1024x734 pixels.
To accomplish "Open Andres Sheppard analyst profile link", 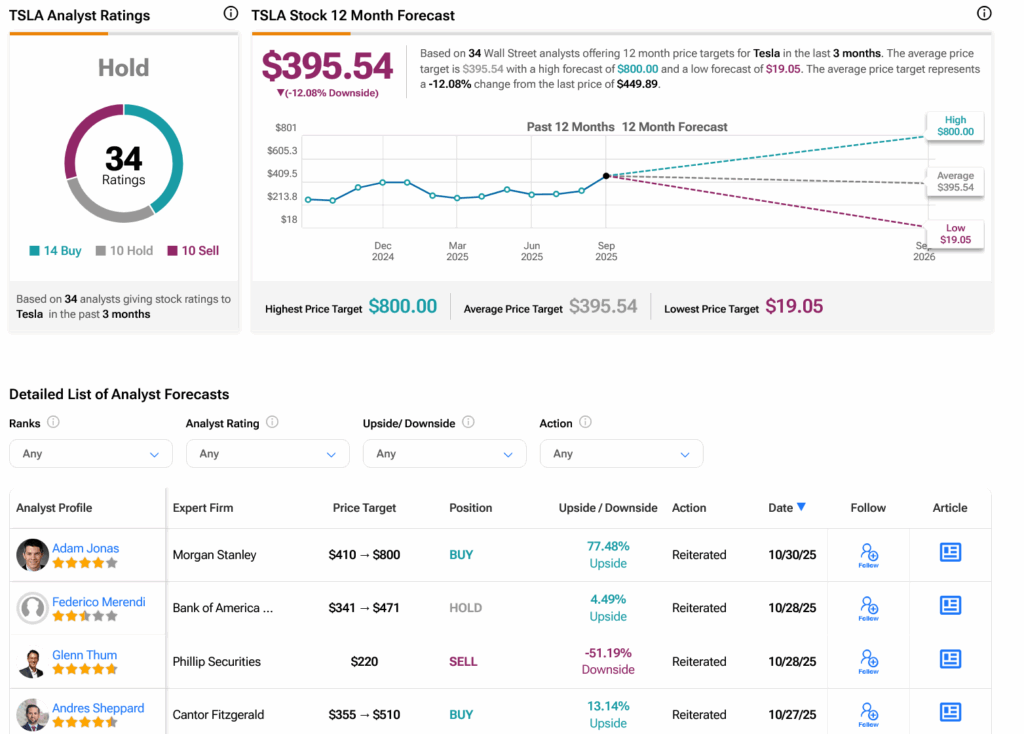I will 98,708.
